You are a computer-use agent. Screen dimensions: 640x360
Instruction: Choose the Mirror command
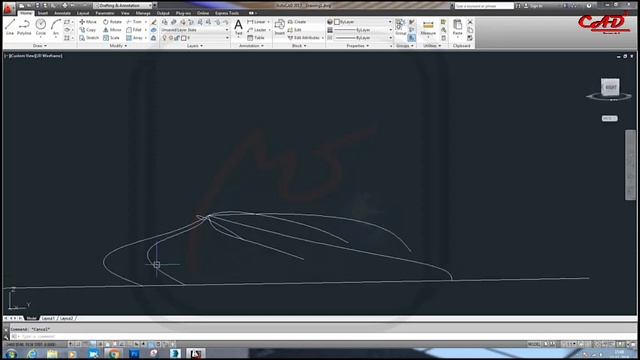[x=112, y=30]
